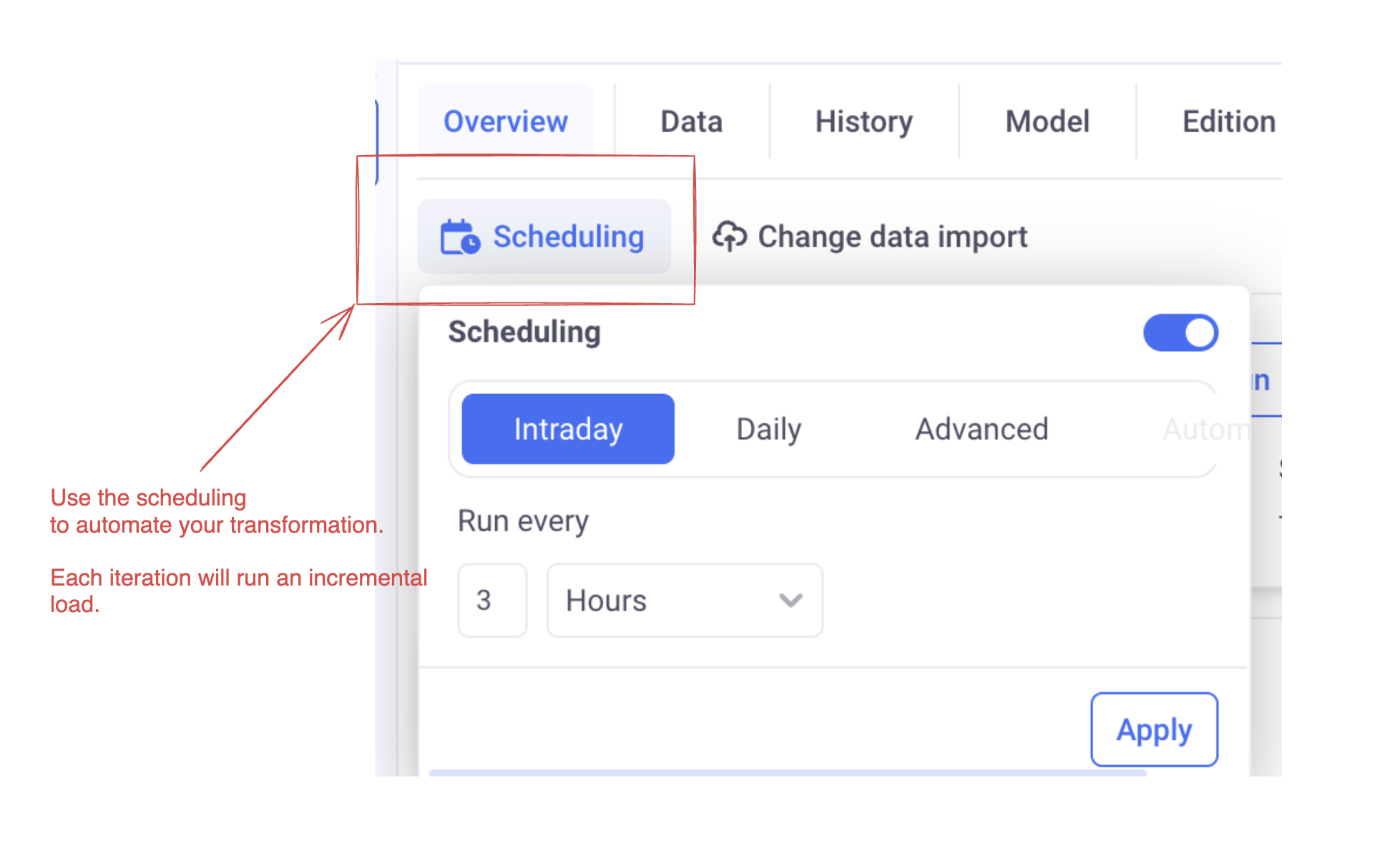Click the Scheduling button label
This screenshot has height=868, width=1385.
pos(569,237)
